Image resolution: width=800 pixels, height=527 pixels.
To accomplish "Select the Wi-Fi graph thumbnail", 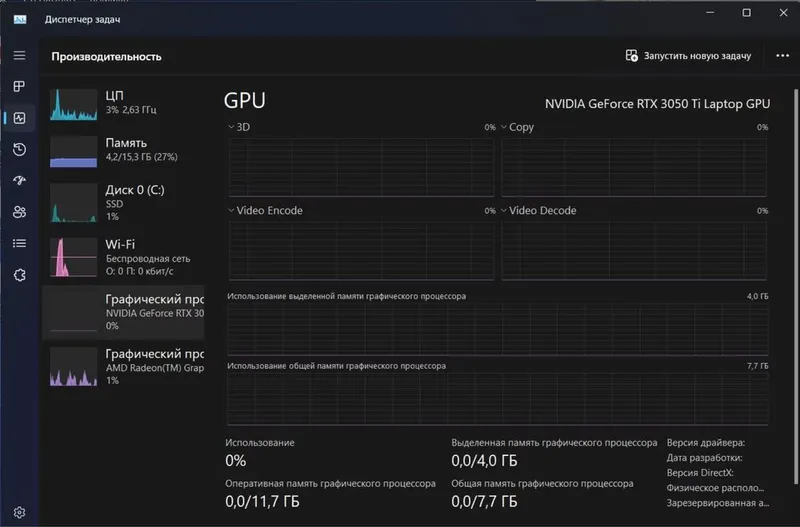I will pos(73,258).
